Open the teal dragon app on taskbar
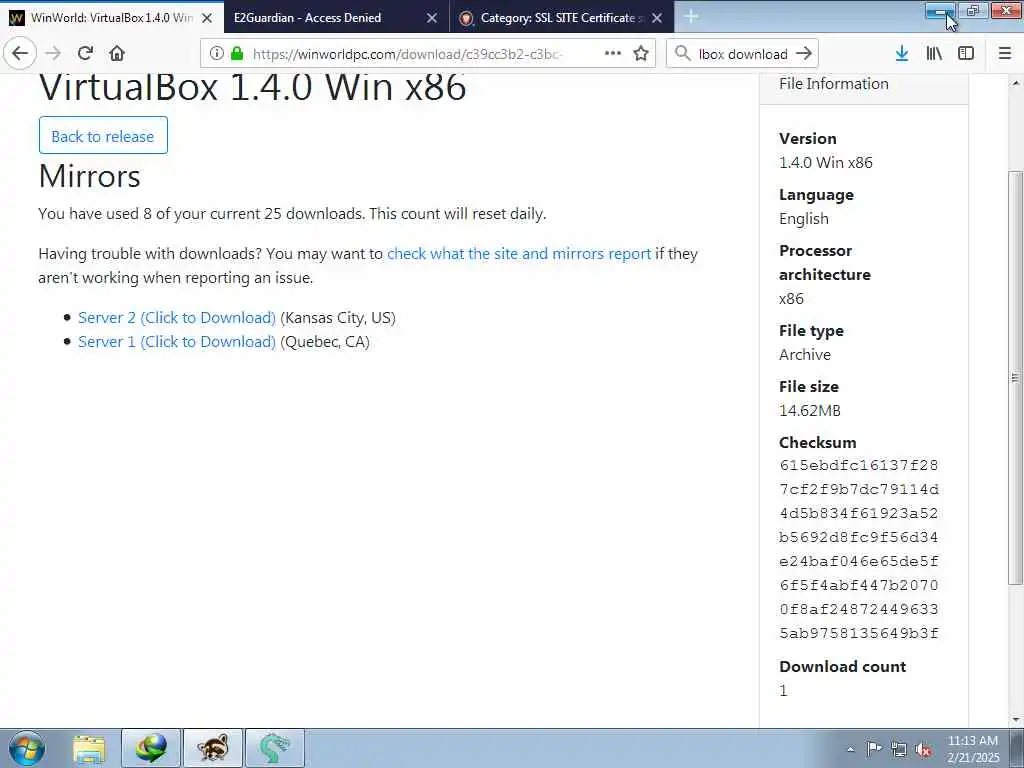The width and height of the screenshot is (1024, 768). (274, 748)
